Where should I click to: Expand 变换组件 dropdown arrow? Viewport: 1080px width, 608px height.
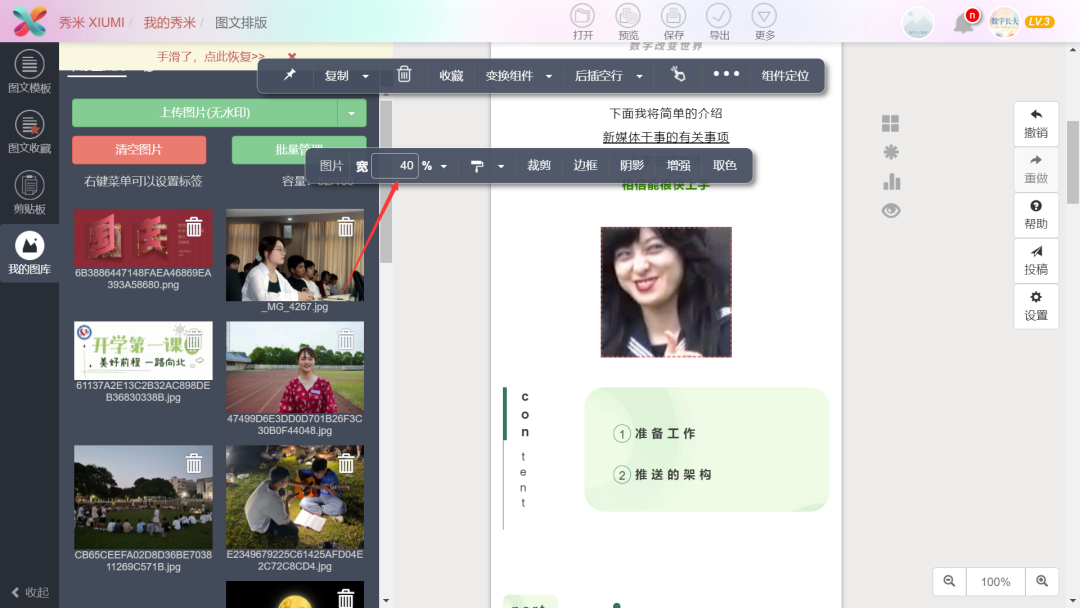click(x=549, y=76)
